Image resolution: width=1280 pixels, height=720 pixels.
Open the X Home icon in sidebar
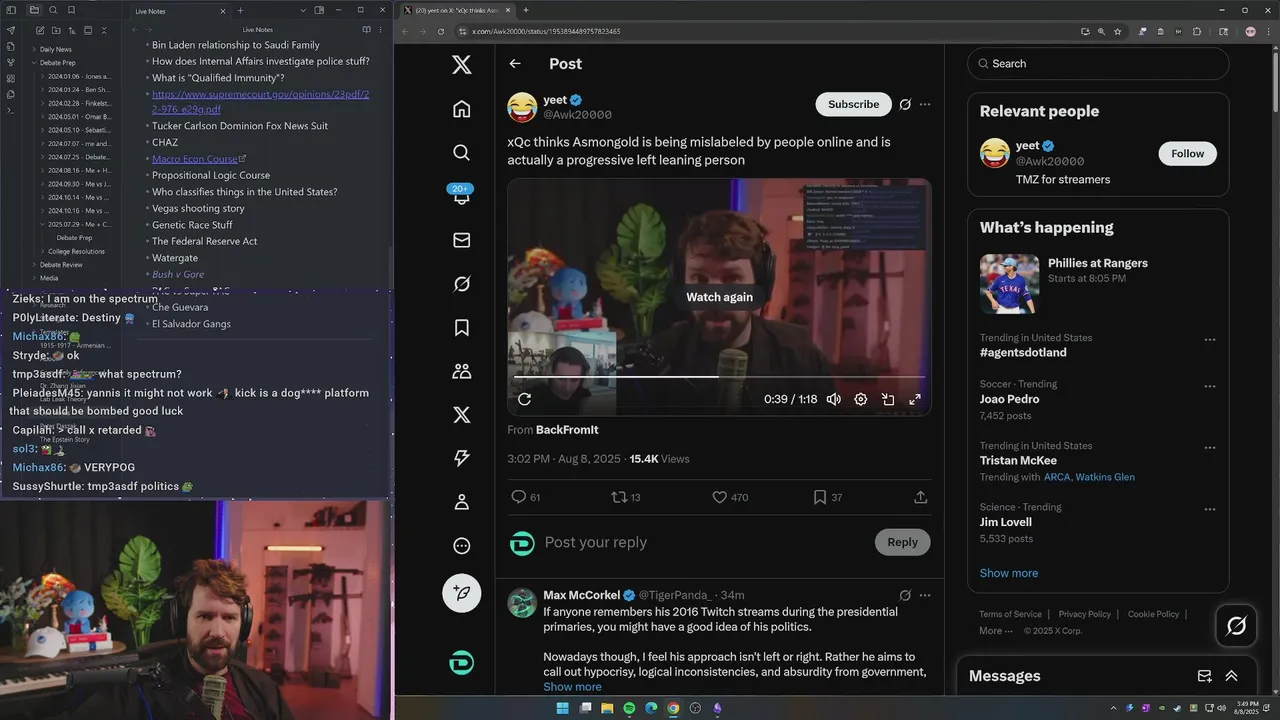[461, 109]
